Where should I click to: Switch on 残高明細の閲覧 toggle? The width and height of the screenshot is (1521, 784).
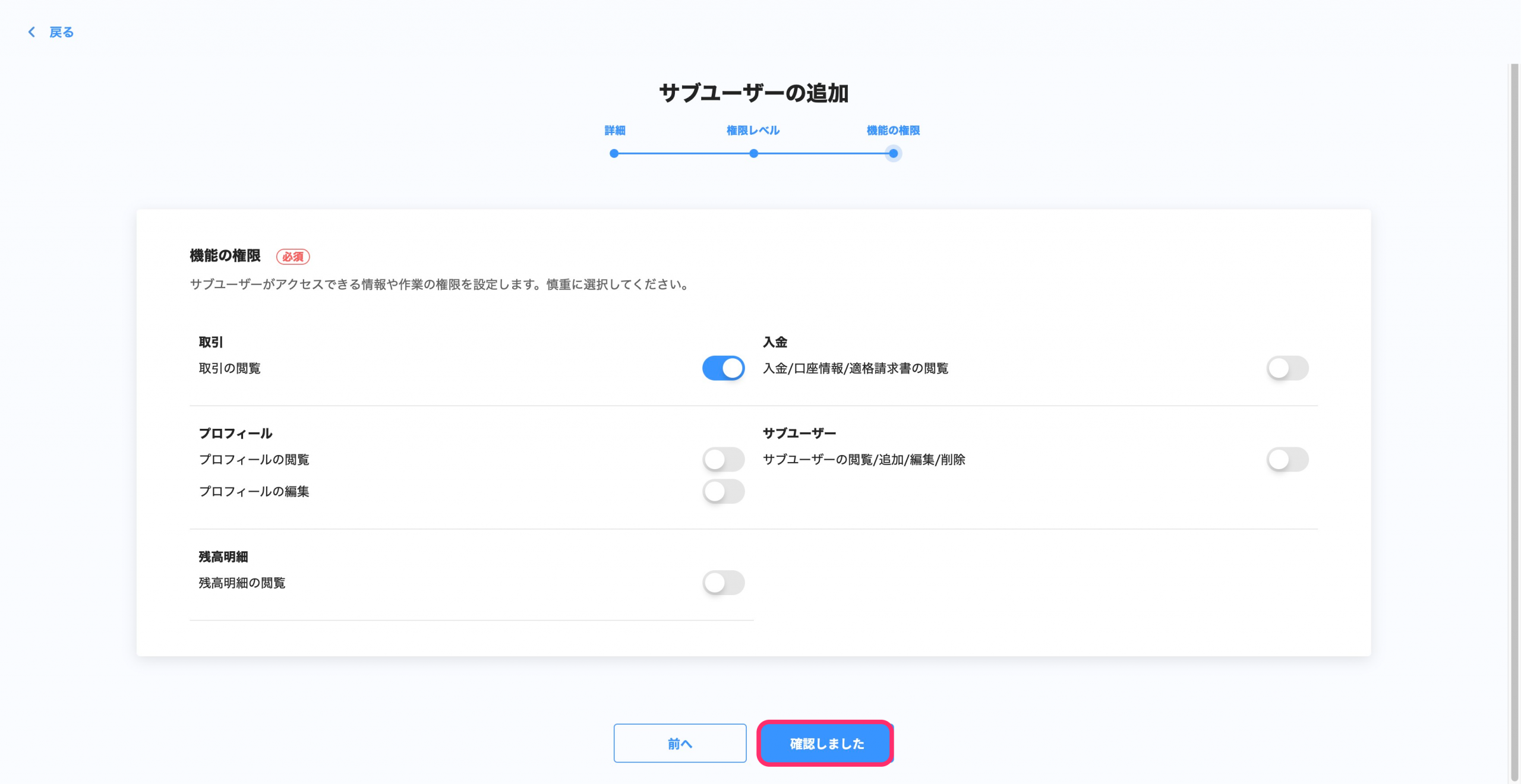pyautogui.click(x=723, y=583)
